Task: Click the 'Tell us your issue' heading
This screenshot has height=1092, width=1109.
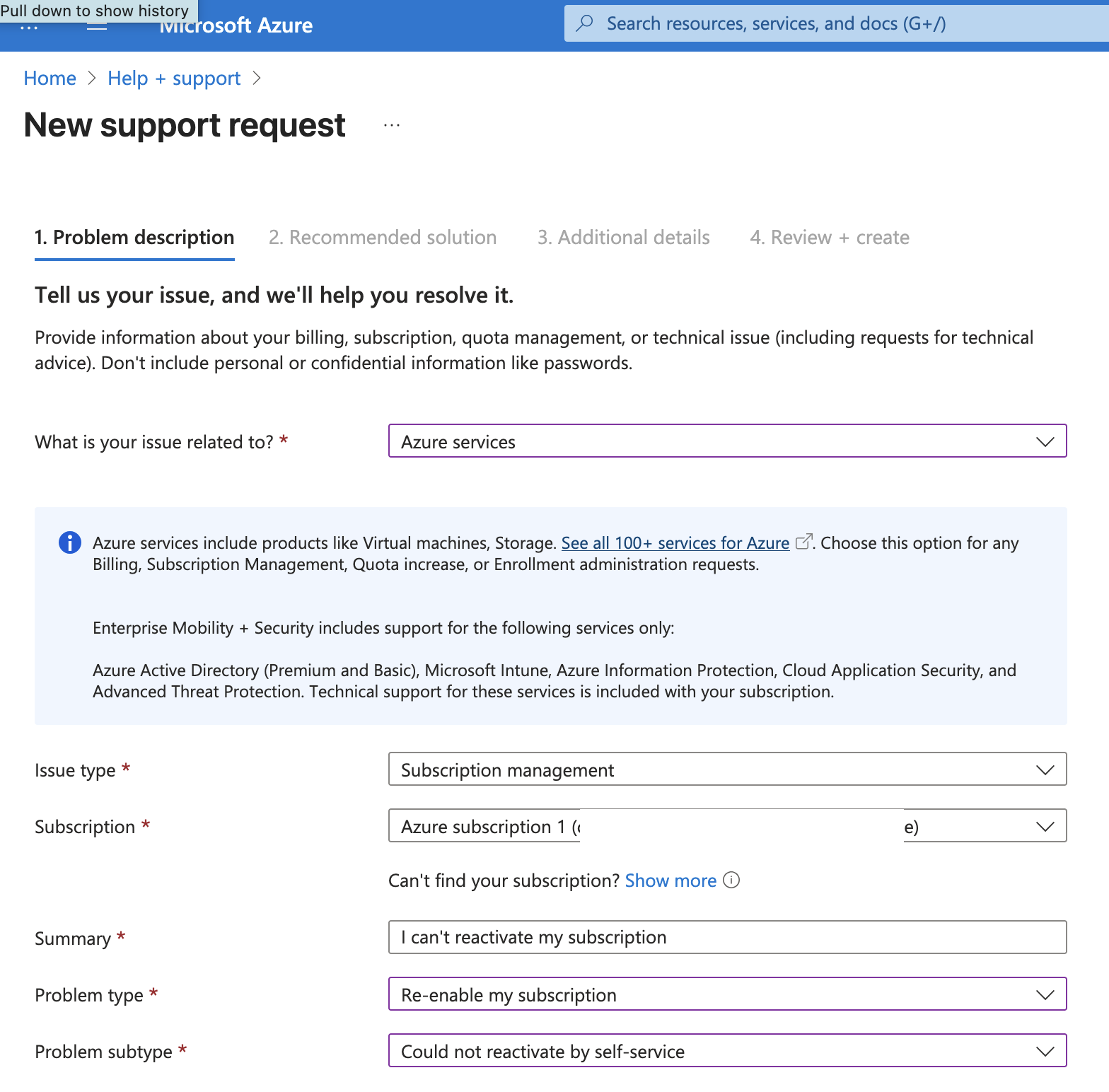Action: point(274,295)
